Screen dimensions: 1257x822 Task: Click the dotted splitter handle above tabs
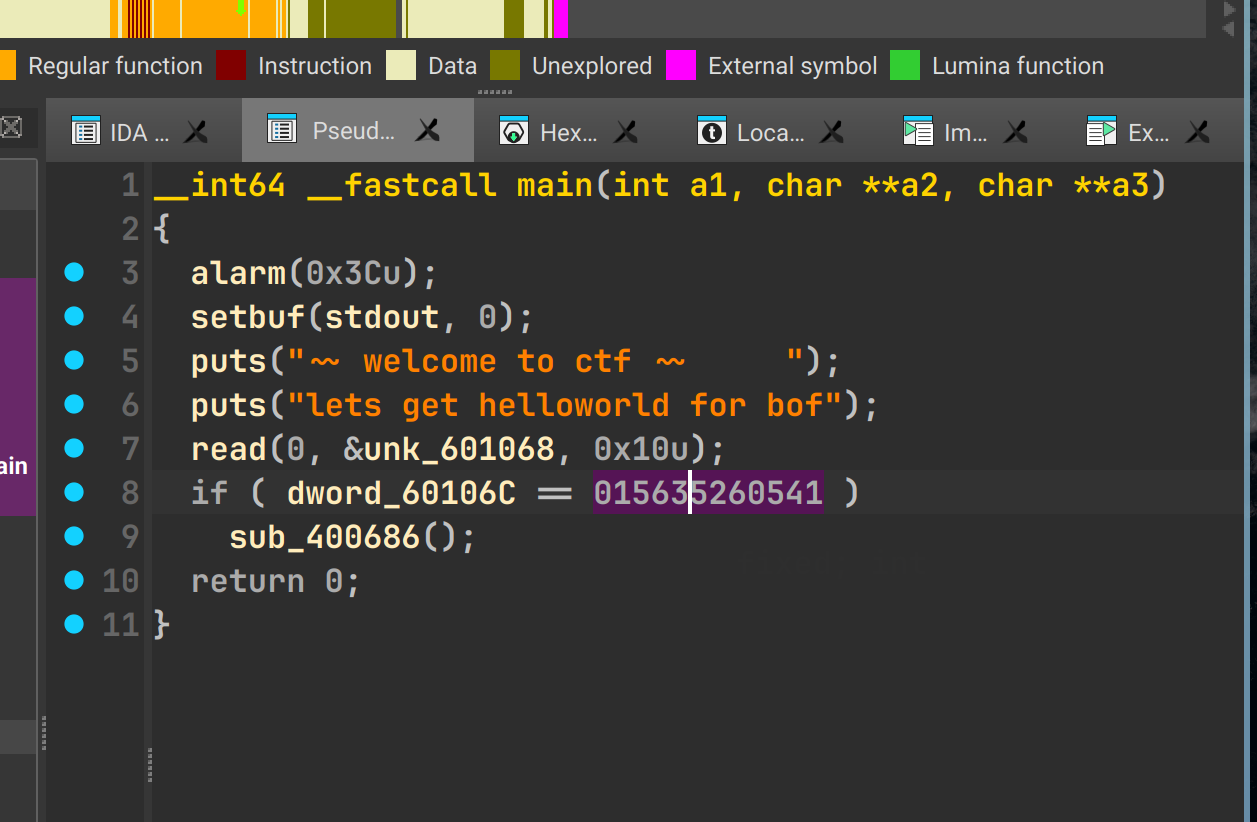coord(494,92)
